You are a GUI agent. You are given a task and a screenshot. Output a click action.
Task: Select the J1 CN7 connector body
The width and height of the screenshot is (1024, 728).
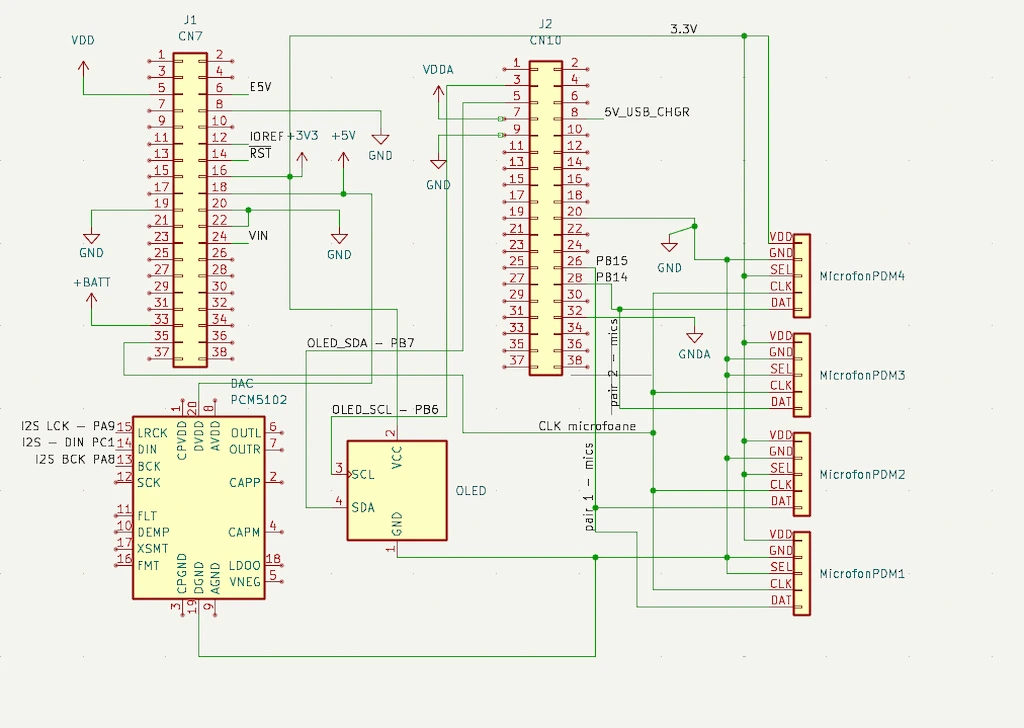[190, 210]
